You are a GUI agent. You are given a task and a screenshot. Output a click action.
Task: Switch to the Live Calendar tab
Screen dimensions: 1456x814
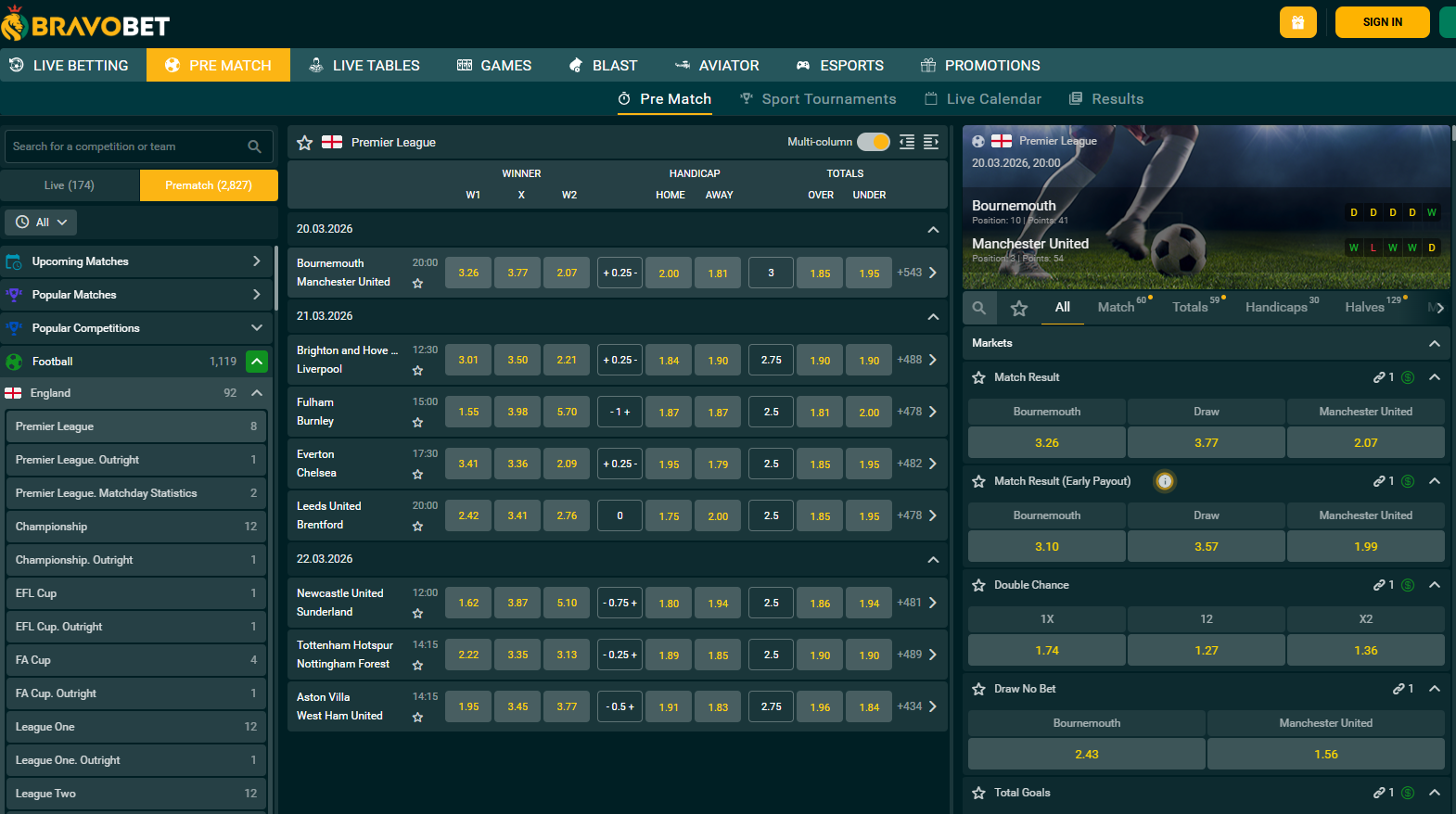coord(983,99)
